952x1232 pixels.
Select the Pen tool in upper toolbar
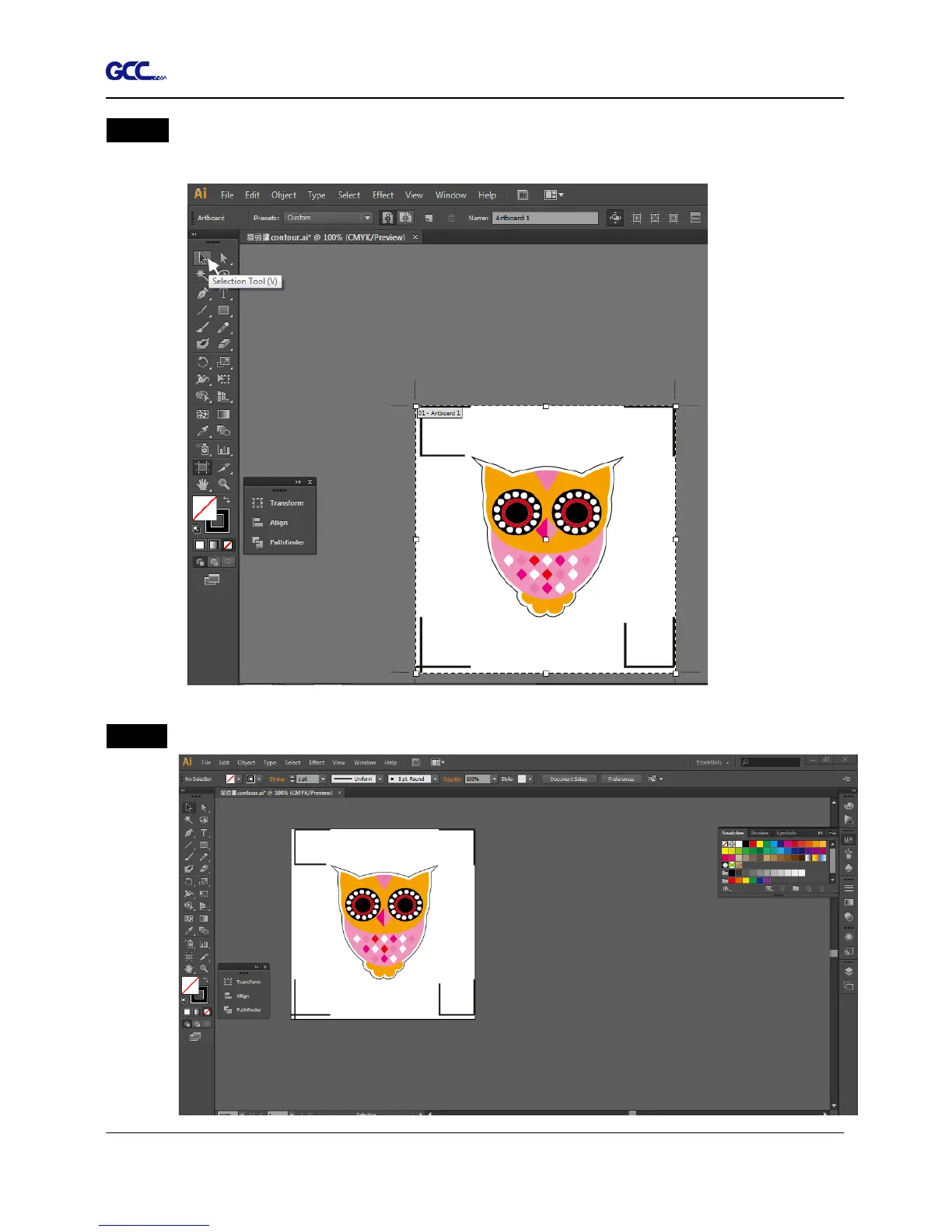[x=202, y=294]
